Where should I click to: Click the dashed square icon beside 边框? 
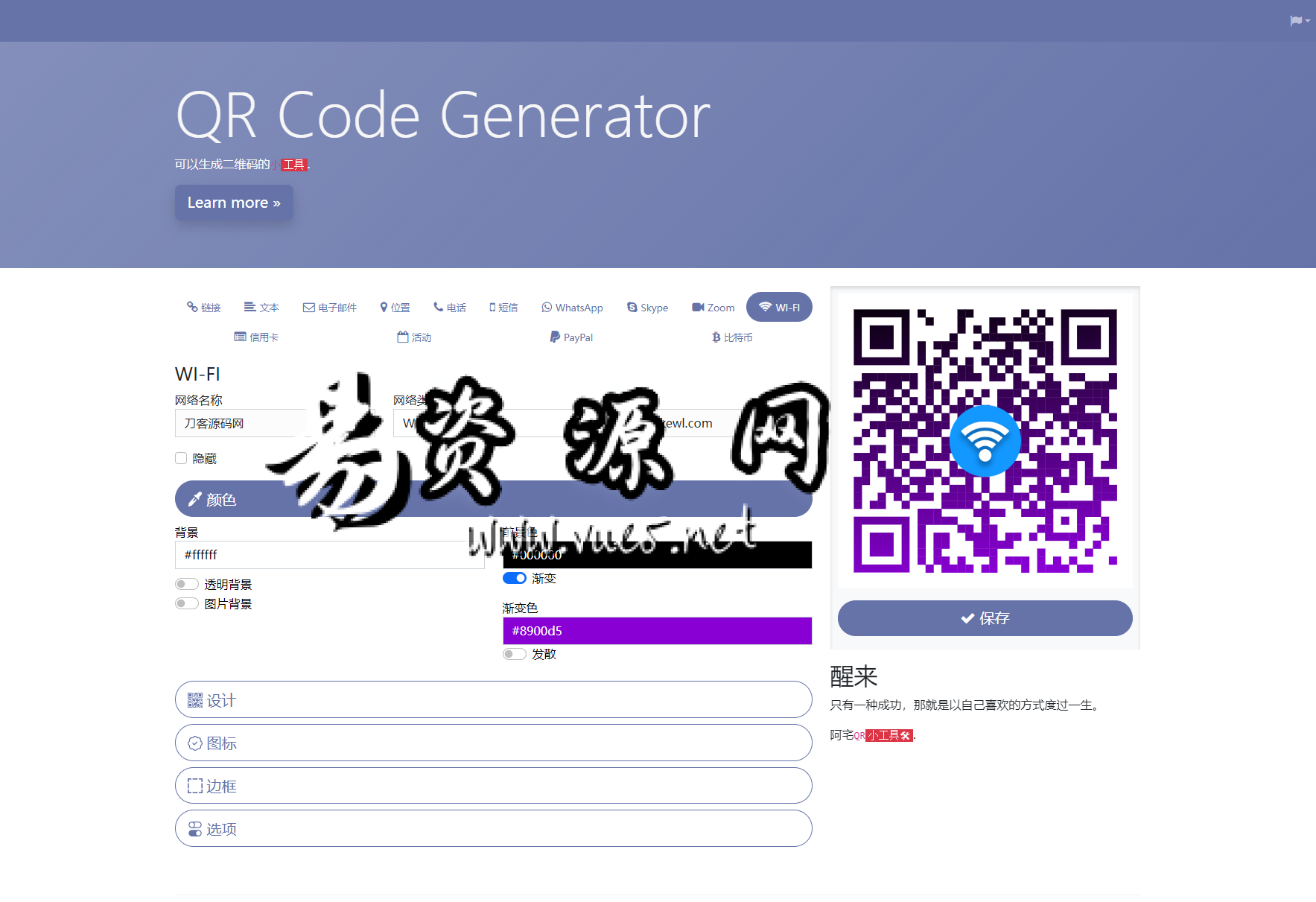point(195,786)
